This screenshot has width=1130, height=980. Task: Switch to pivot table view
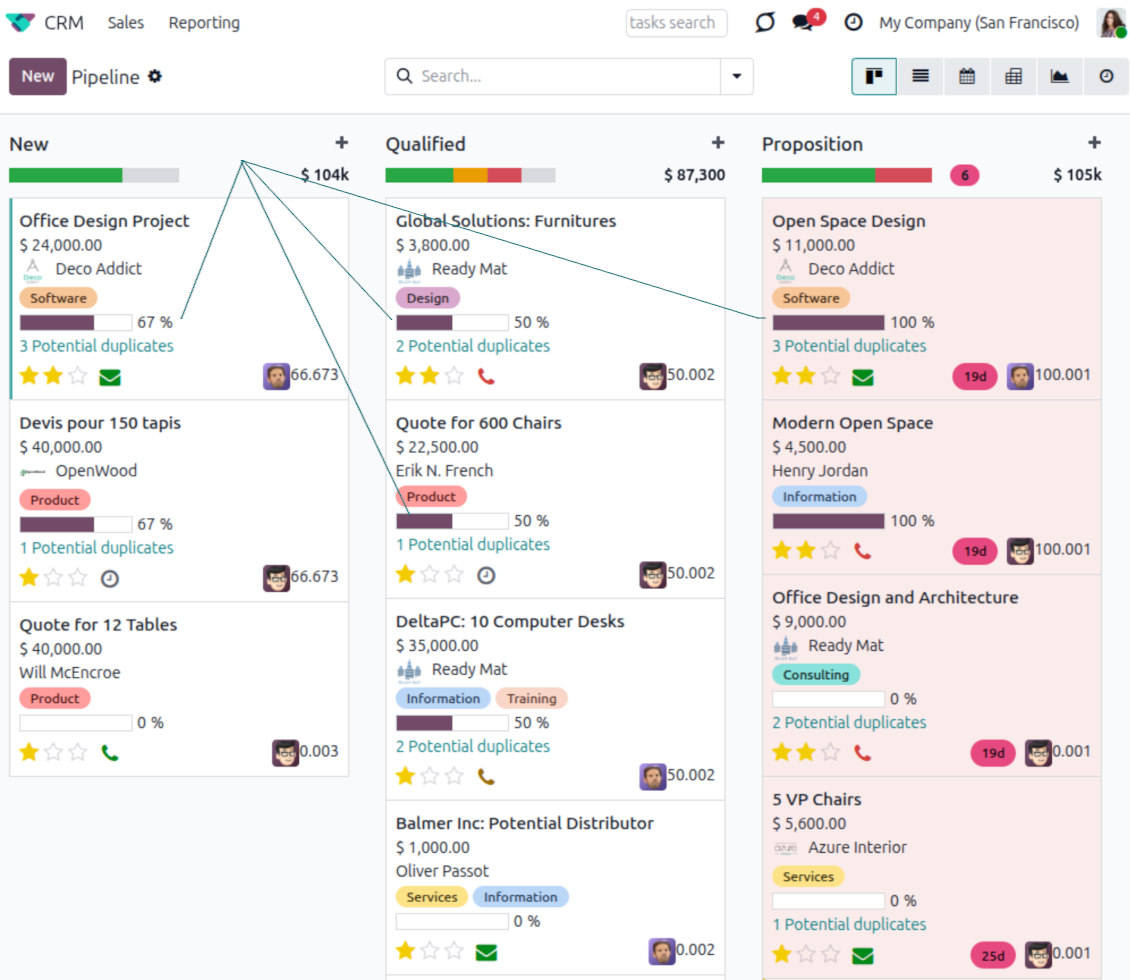tap(1013, 77)
